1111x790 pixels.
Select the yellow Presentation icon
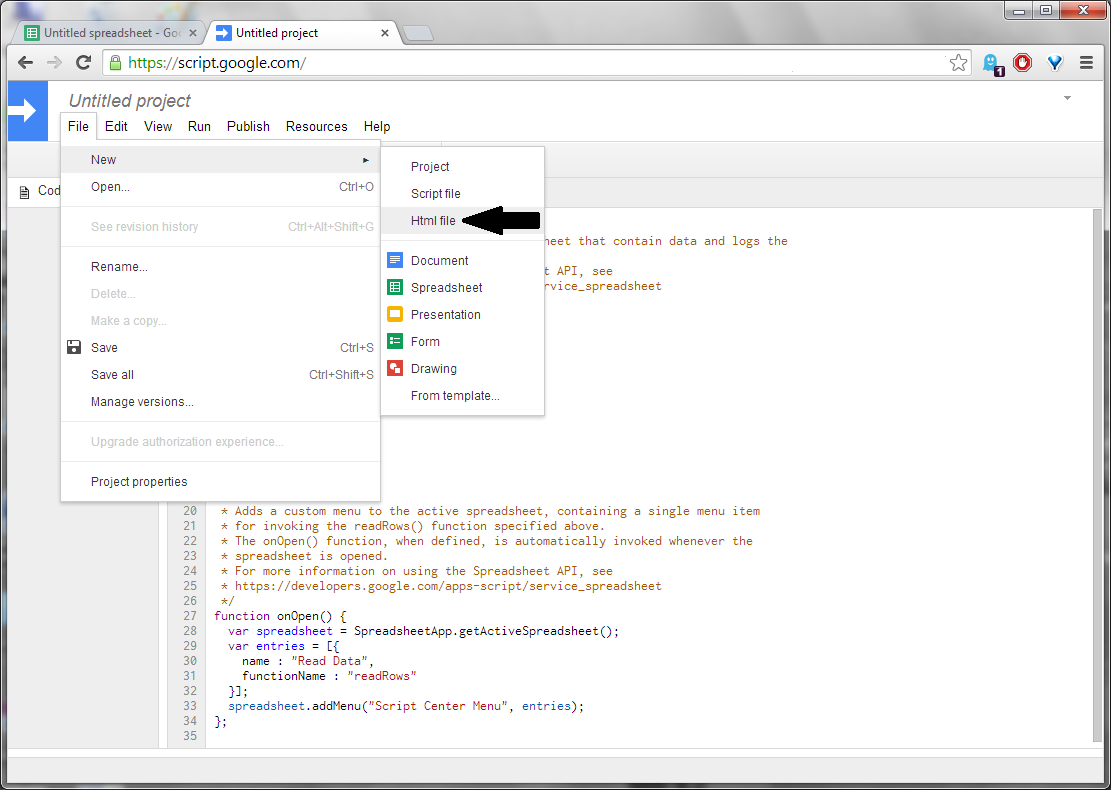394,314
